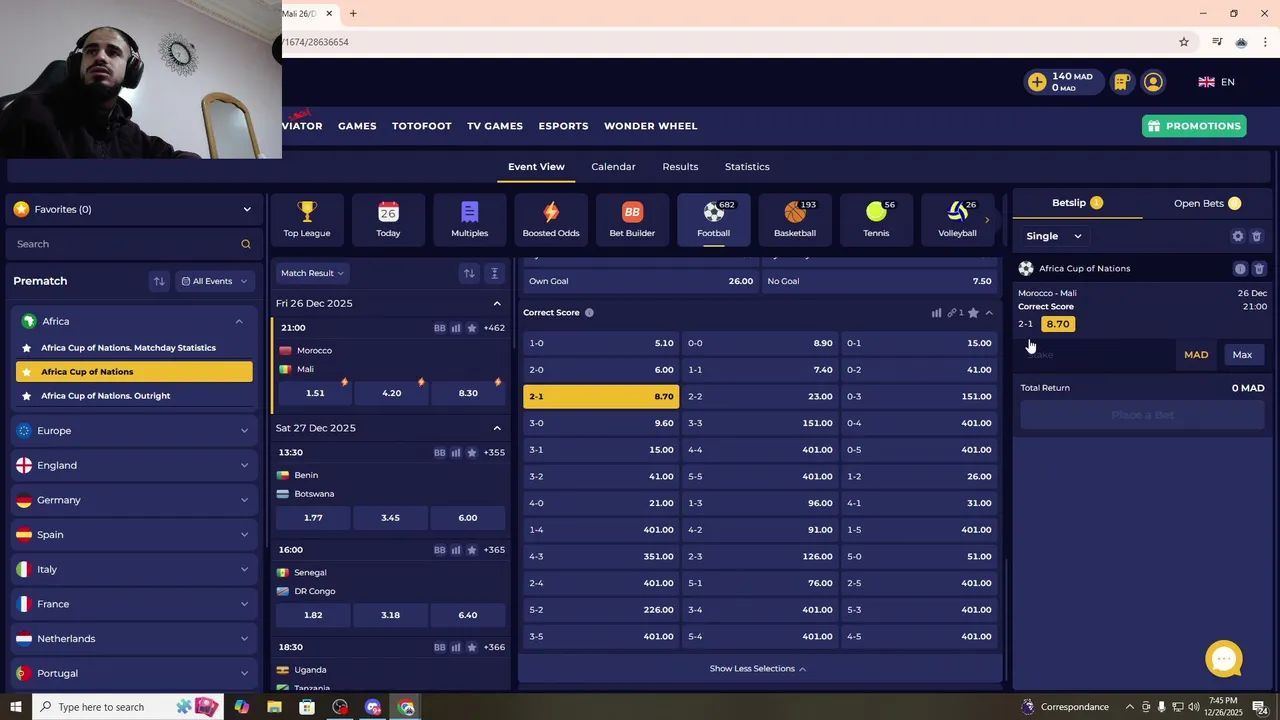1280x720 pixels.
Task: Select the Basketball sport icon
Action: pyautogui.click(x=795, y=218)
